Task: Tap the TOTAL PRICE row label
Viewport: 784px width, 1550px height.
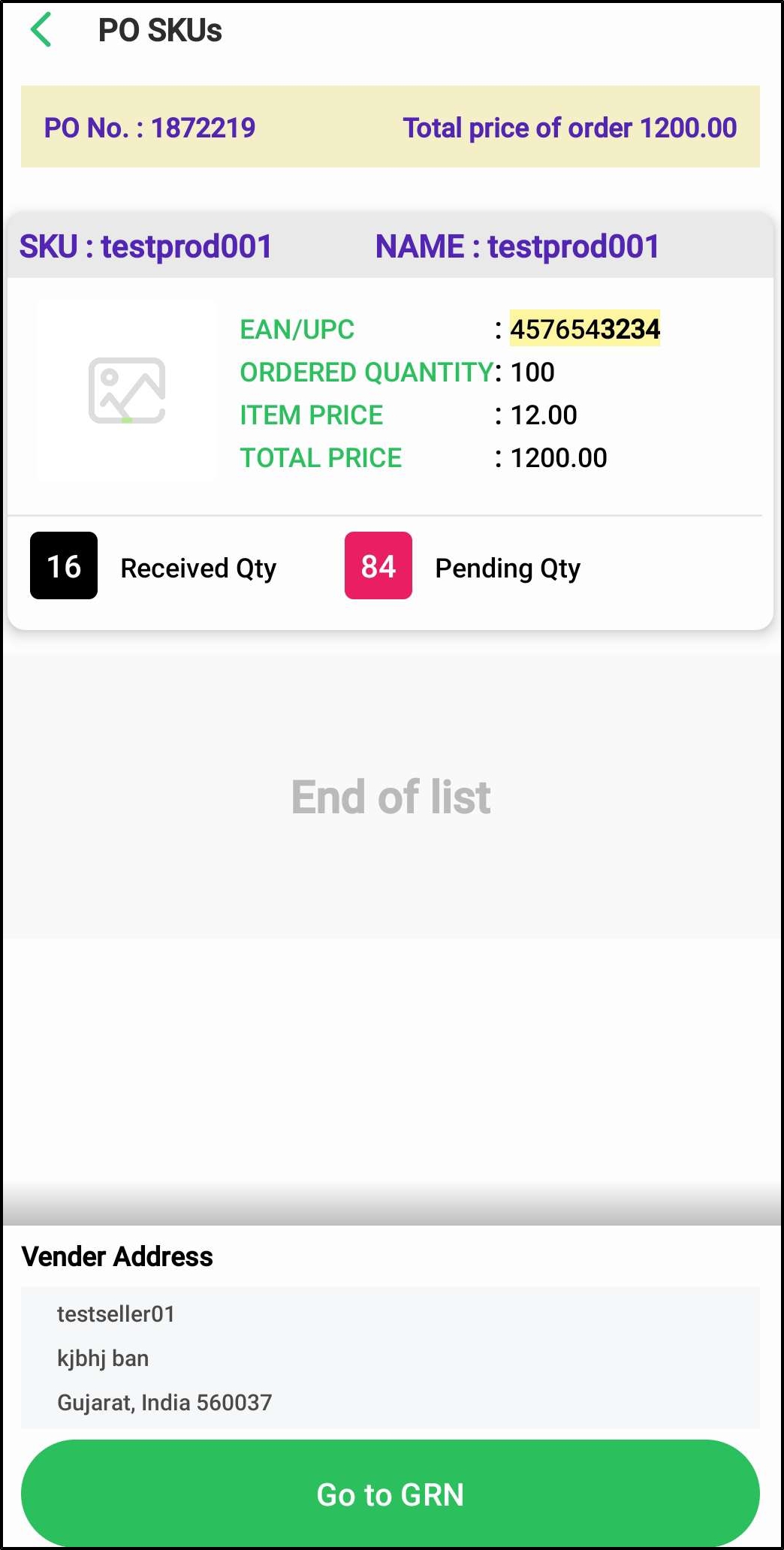Action: pos(321,458)
